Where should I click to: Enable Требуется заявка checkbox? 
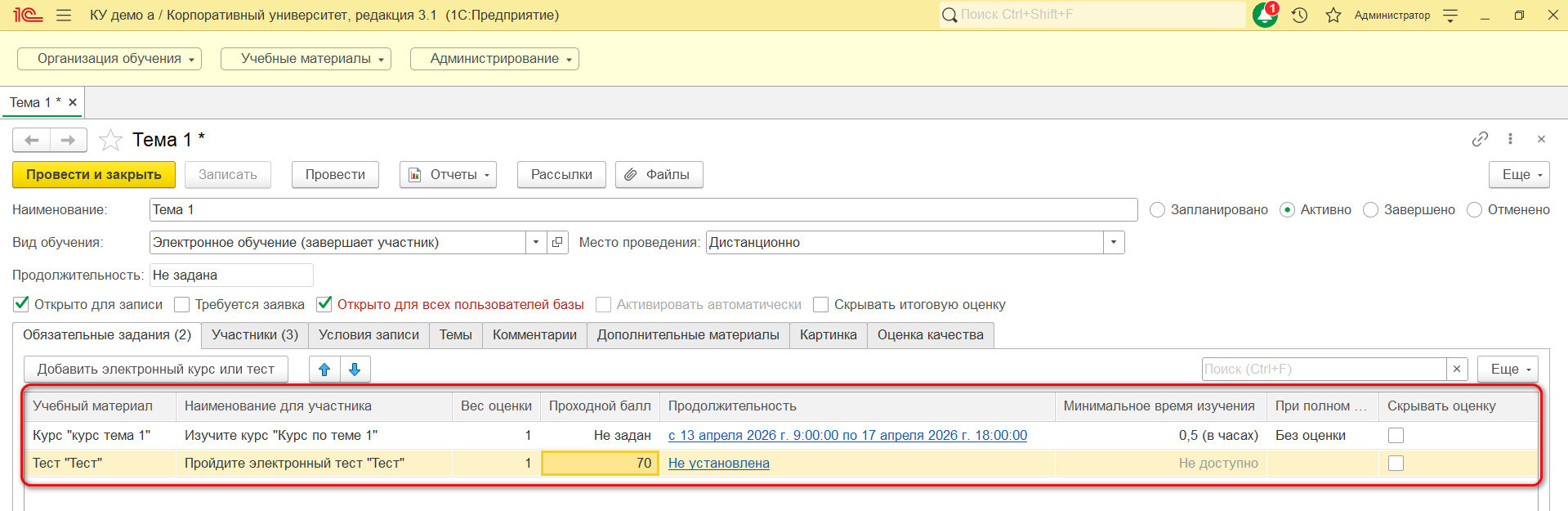(x=182, y=304)
